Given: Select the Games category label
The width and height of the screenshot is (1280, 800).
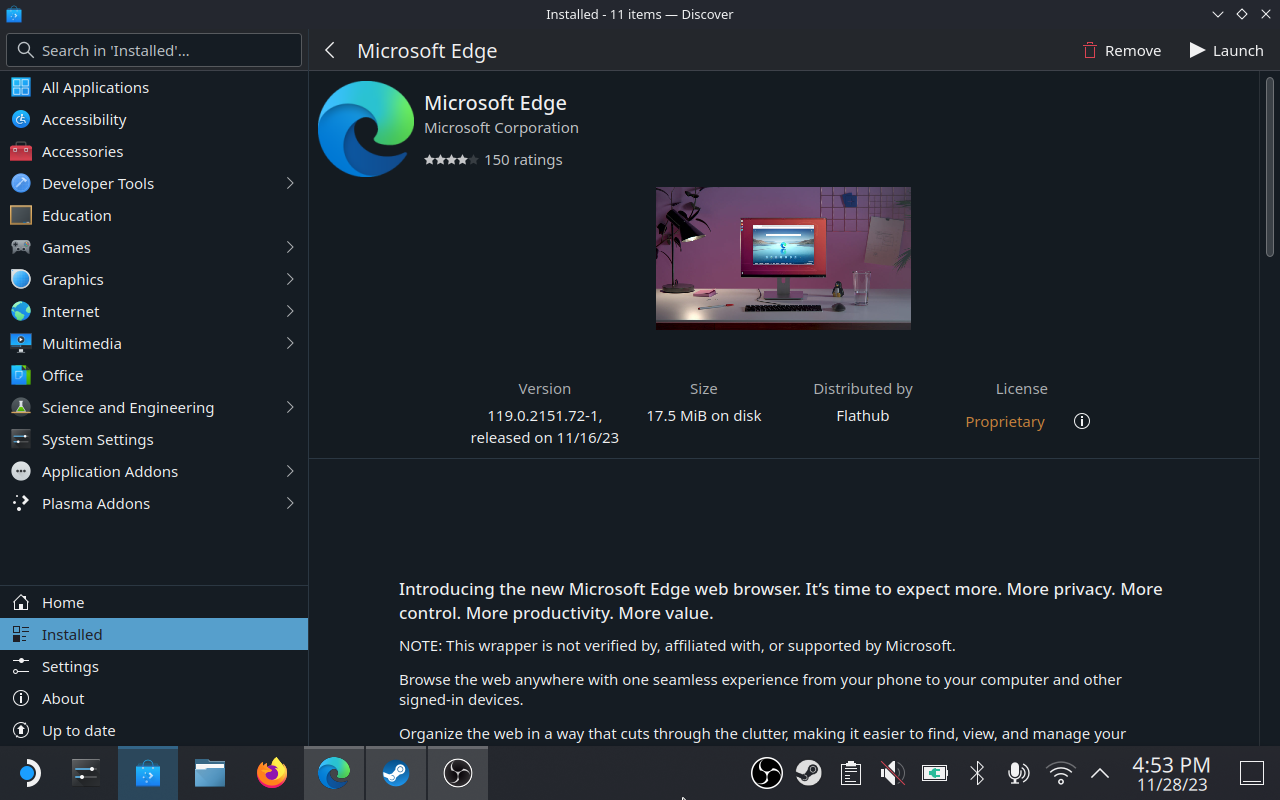Looking at the screenshot, I should tap(66, 247).
